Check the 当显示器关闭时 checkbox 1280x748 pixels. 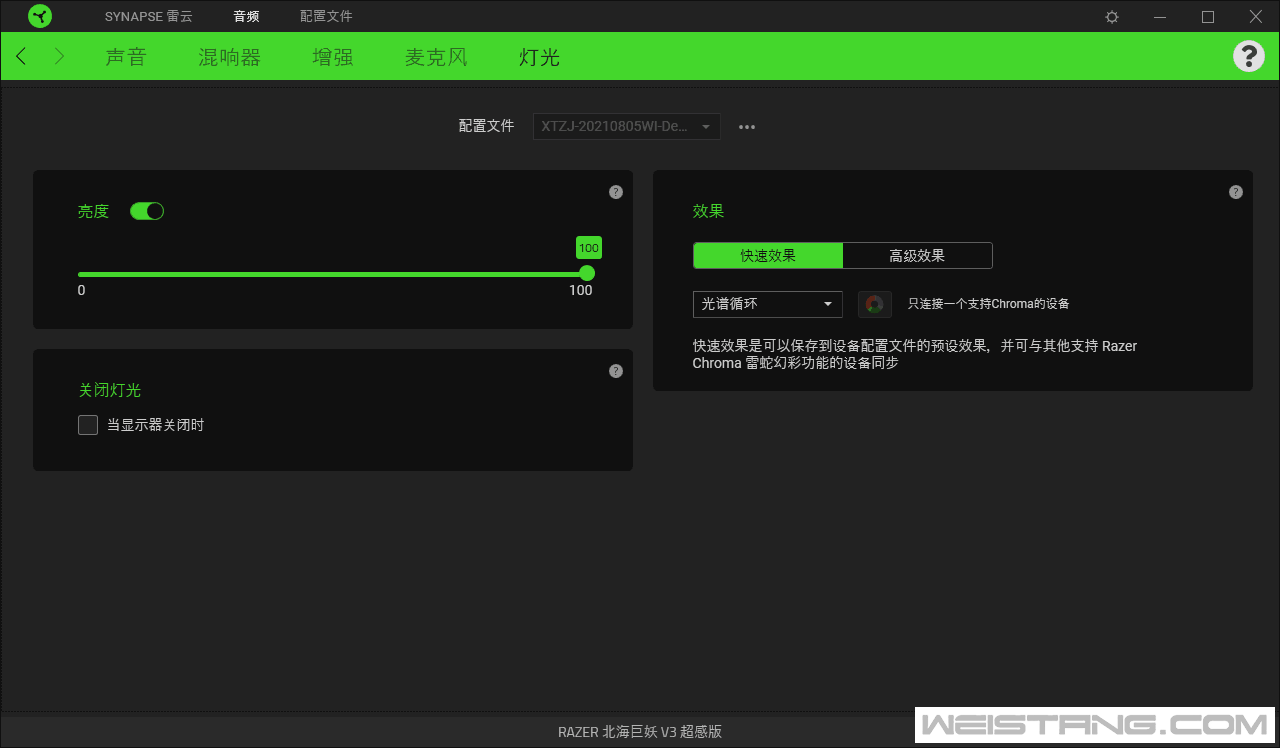(x=88, y=425)
